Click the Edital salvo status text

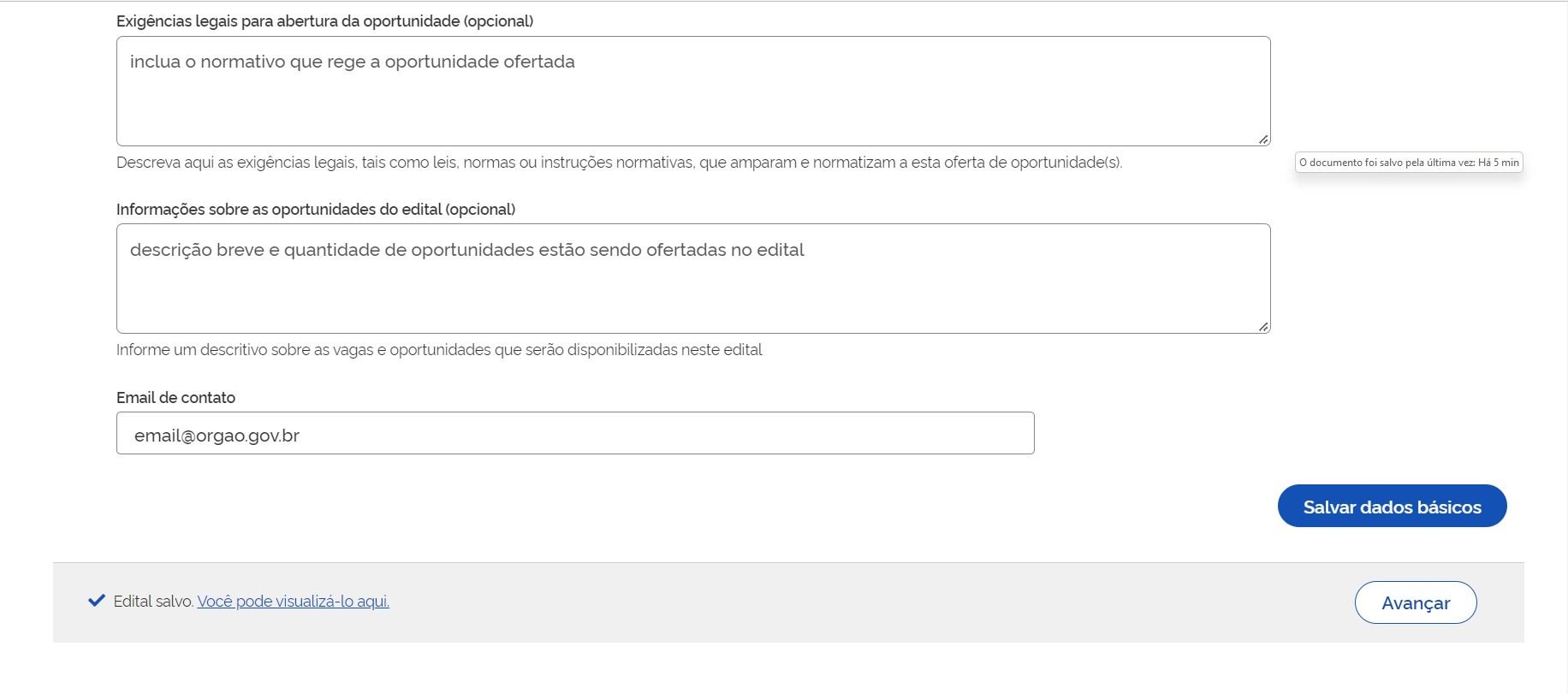[x=153, y=602]
